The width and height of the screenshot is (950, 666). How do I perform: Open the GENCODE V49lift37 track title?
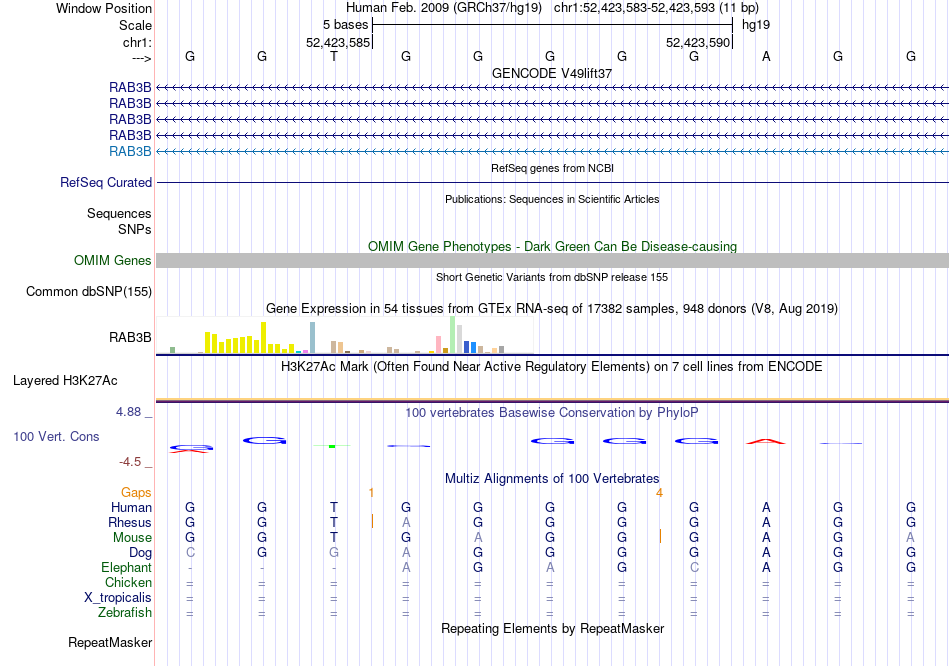[552, 73]
